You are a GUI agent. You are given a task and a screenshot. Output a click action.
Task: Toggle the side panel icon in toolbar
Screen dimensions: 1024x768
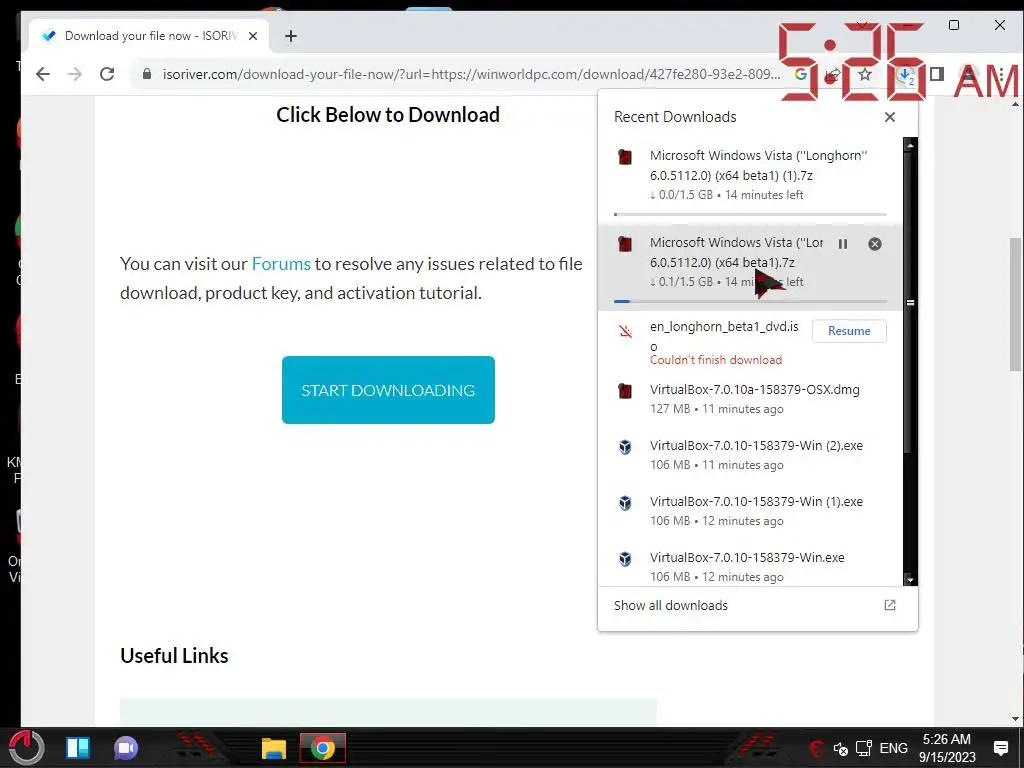(937, 74)
